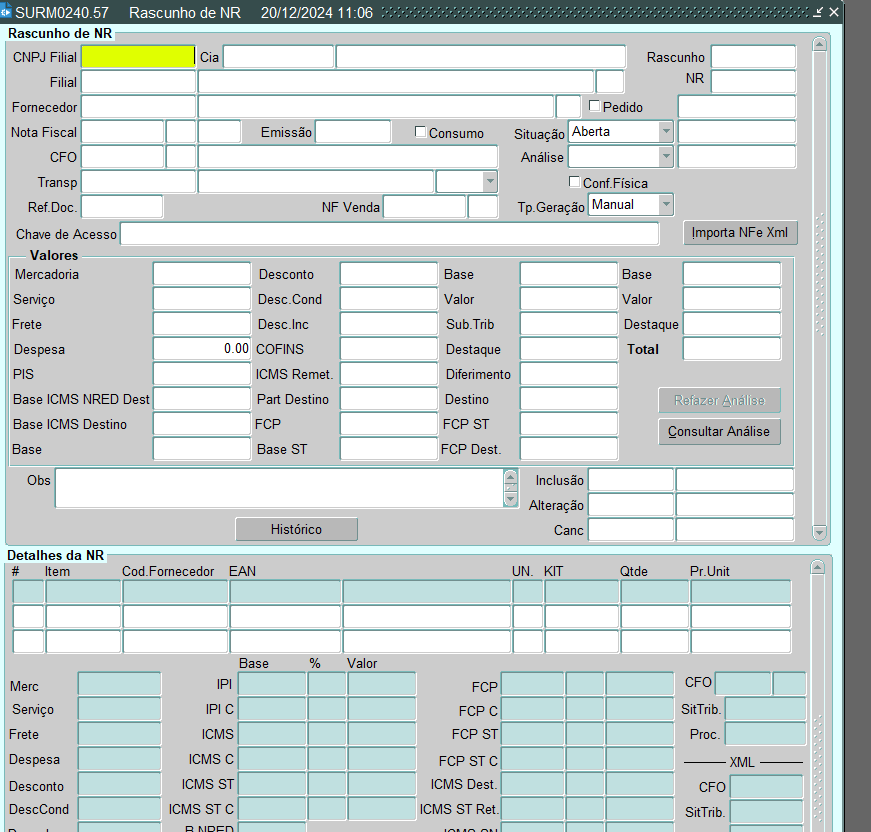
Task: Open the Situação dropdown showing Aberta
Action: click(665, 132)
